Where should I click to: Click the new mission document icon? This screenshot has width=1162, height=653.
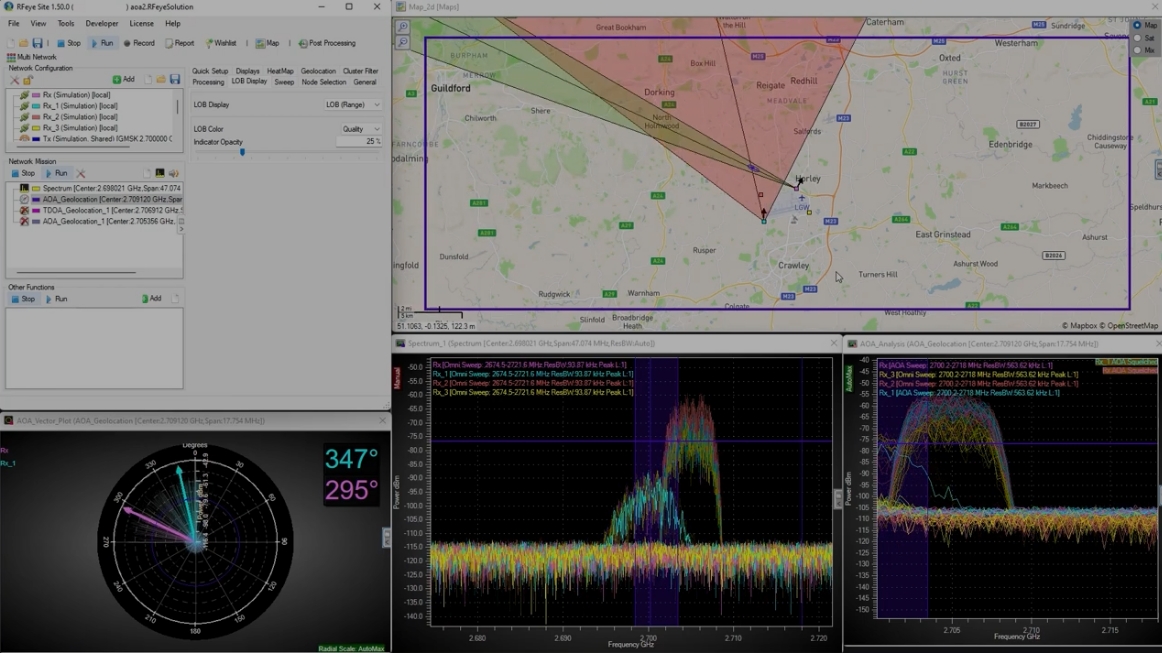[x=147, y=173]
